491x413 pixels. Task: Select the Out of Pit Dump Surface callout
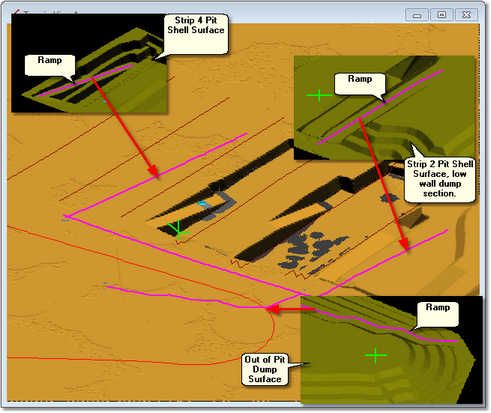pos(265,369)
